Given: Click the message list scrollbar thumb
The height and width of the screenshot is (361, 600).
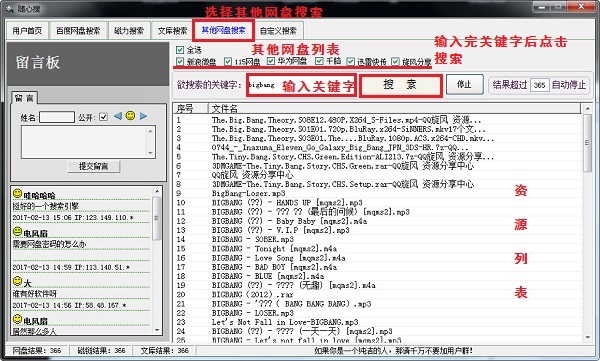Looking at the screenshot, I should pos(157,218).
